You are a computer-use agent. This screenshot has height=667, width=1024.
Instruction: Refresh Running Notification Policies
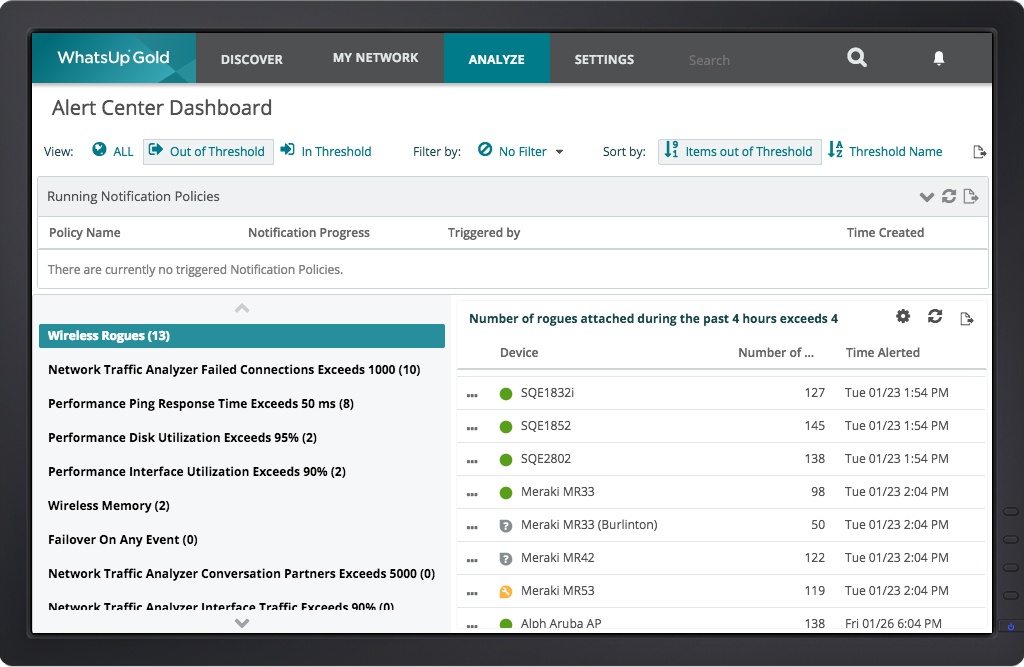(950, 196)
